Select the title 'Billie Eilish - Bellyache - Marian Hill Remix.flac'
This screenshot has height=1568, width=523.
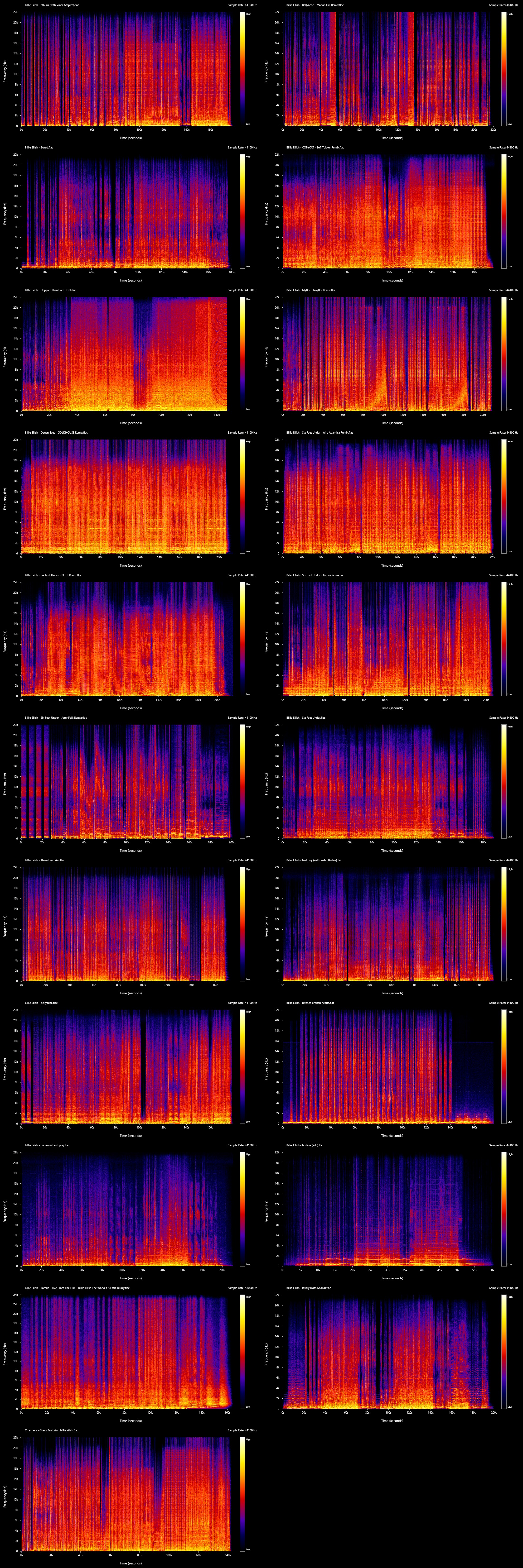(x=315, y=5)
